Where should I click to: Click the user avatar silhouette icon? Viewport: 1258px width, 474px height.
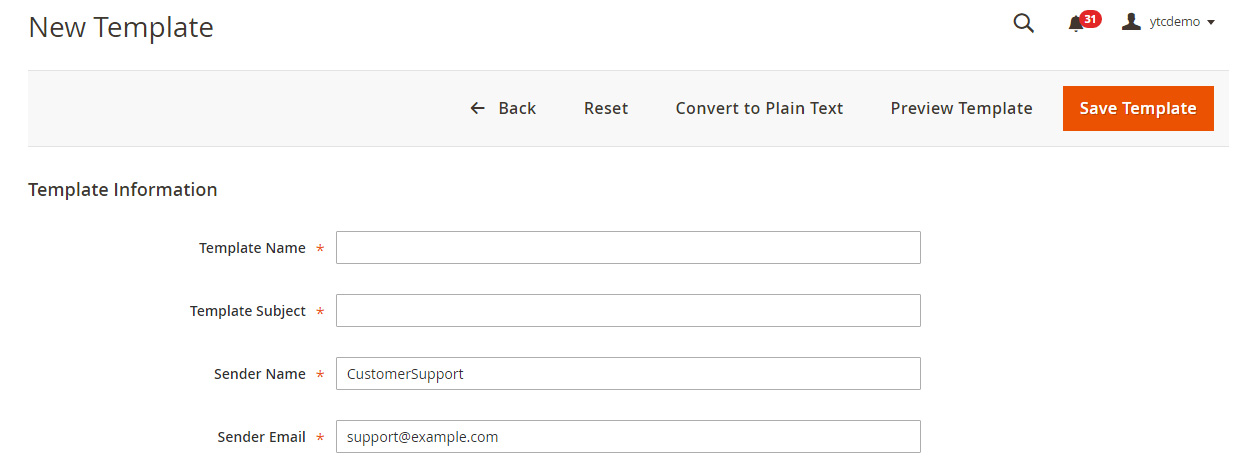pyautogui.click(x=1132, y=22)
